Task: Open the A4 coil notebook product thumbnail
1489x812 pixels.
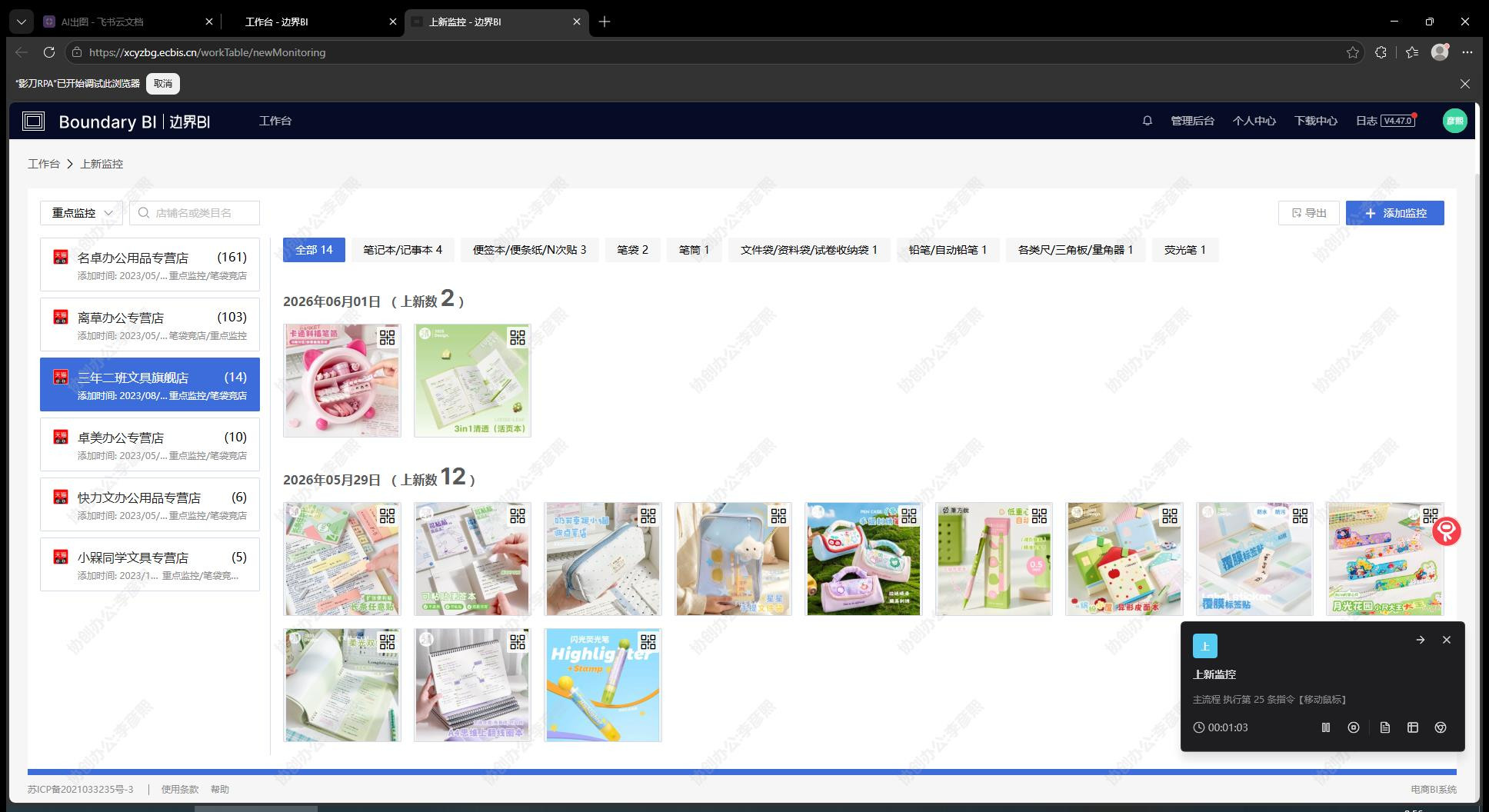Action: 472,685
